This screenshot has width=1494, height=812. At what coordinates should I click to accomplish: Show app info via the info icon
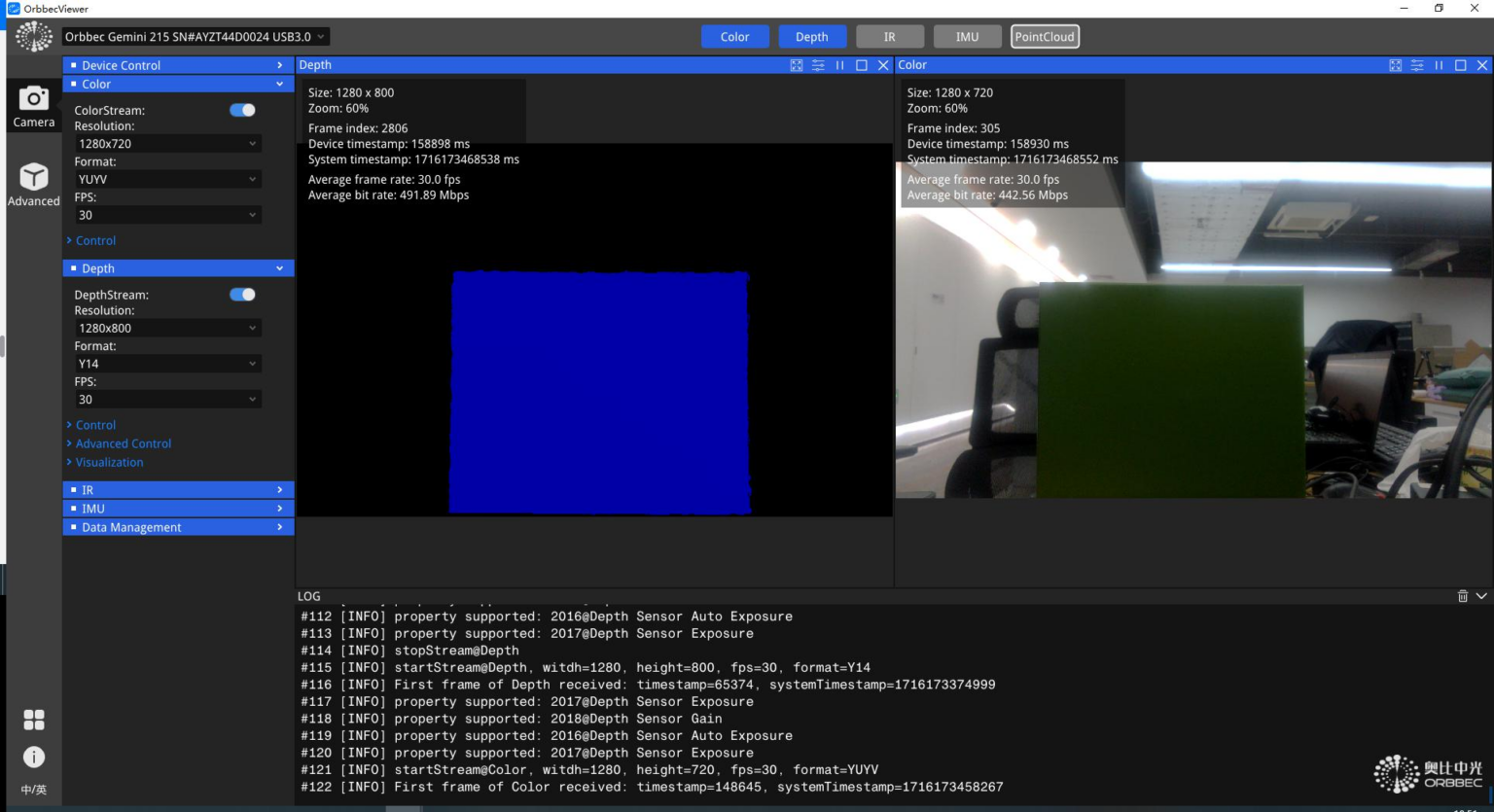[34, 757]
